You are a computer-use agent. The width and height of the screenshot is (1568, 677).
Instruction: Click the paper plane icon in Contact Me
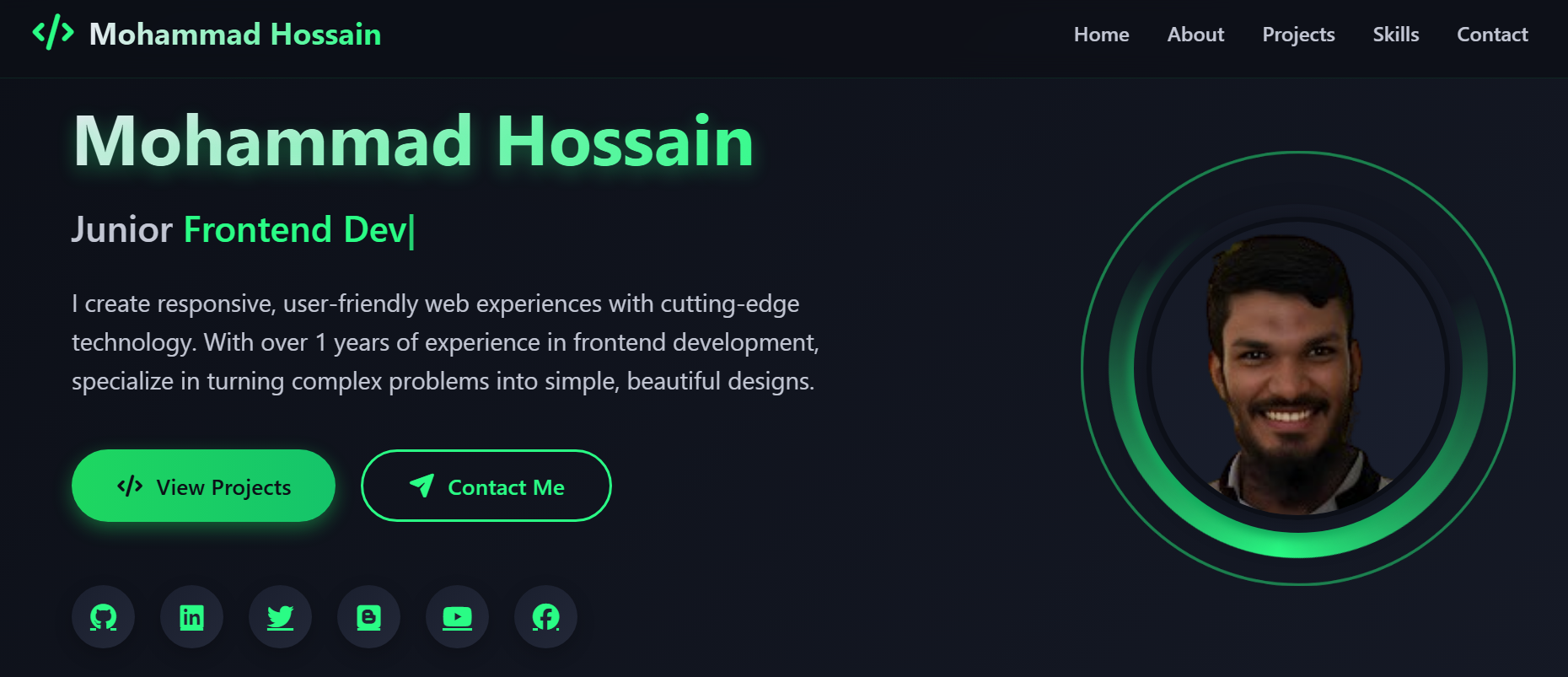pos(422,486)
